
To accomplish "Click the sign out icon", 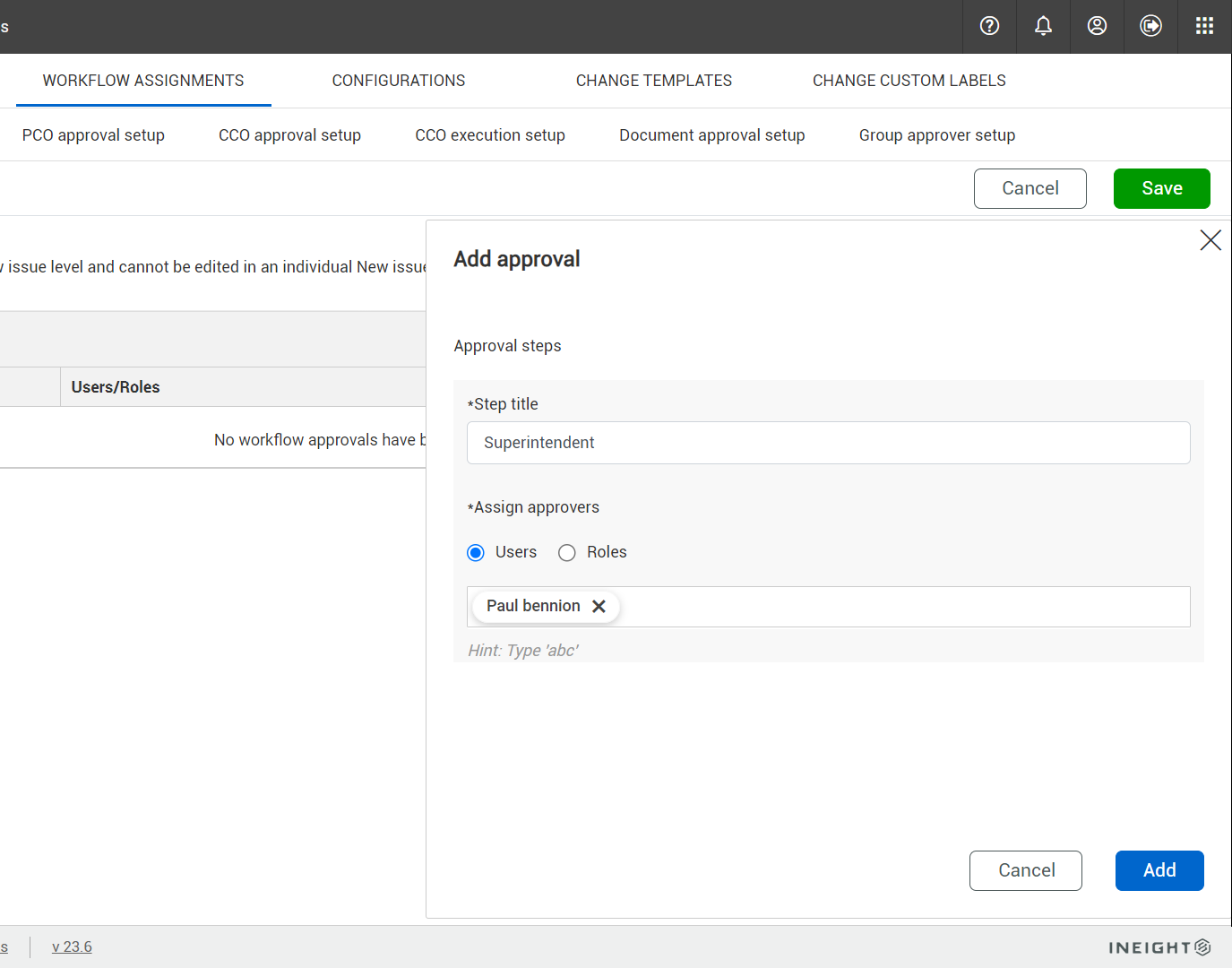I will [x=1150, y=26].
